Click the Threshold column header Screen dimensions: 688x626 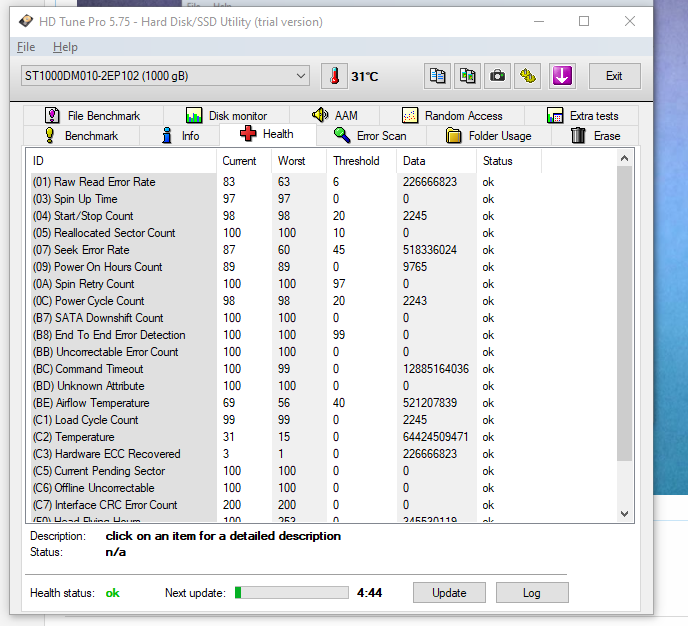362,161
